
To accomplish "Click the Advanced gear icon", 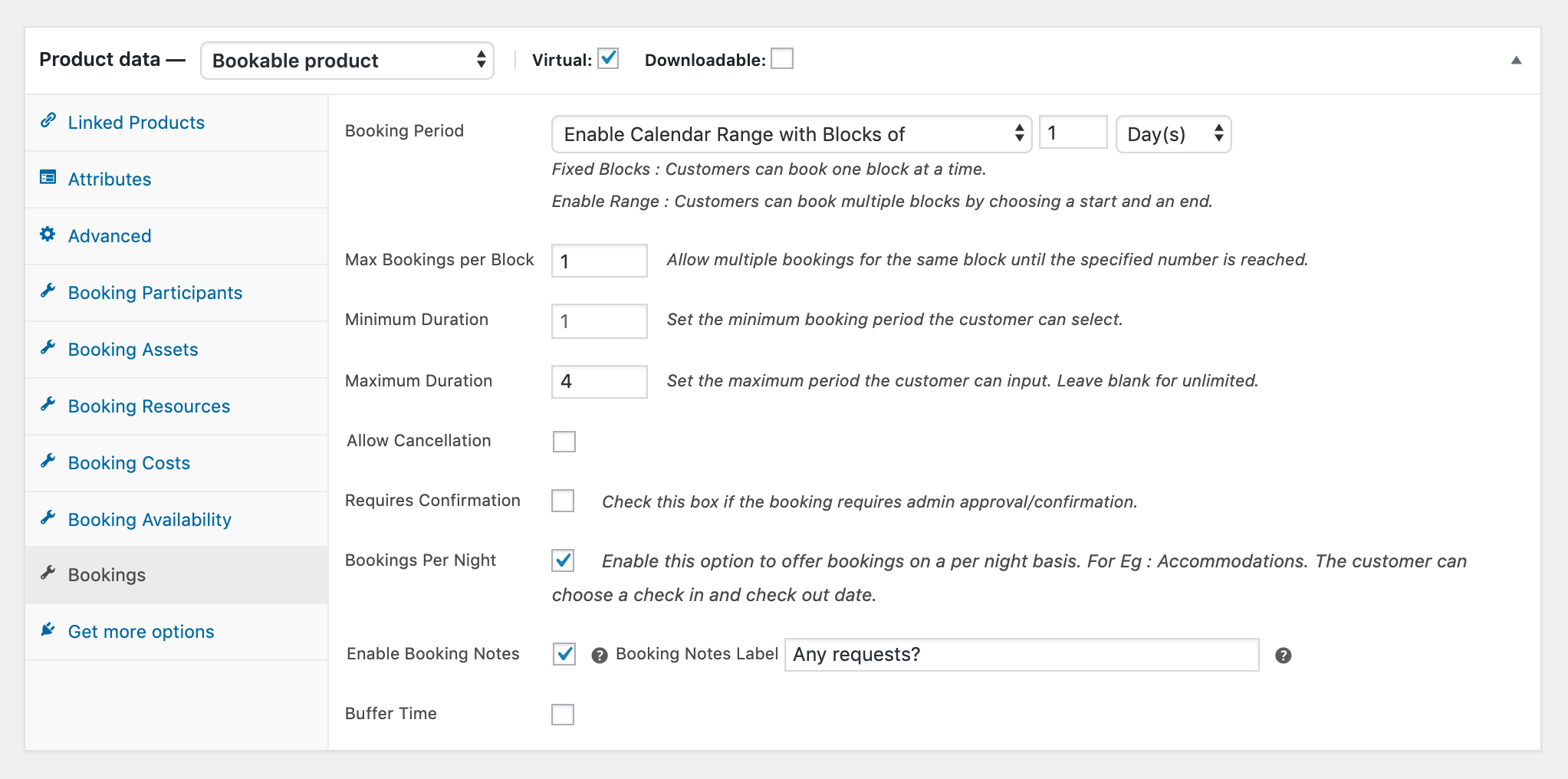I will (48, 234).
